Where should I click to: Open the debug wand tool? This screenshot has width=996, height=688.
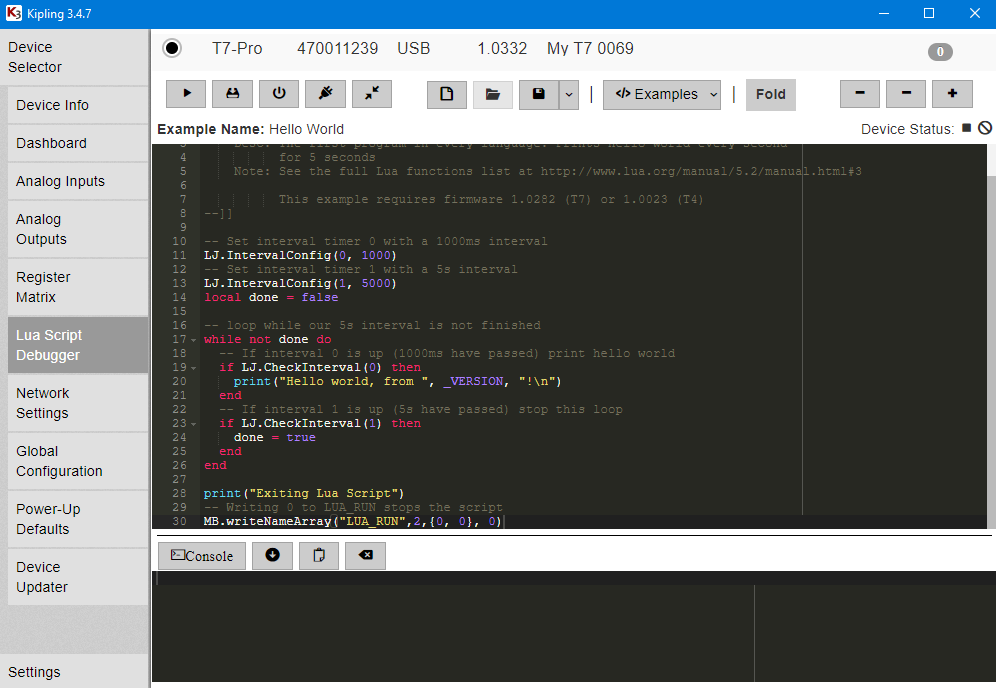pos(325,93)
